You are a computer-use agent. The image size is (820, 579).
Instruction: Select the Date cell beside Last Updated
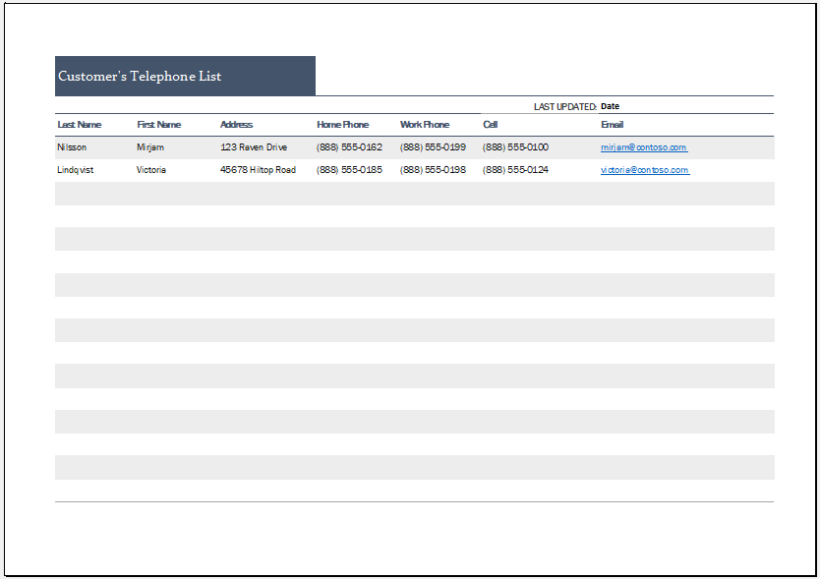pyautogui.click(x=610, y=106)
